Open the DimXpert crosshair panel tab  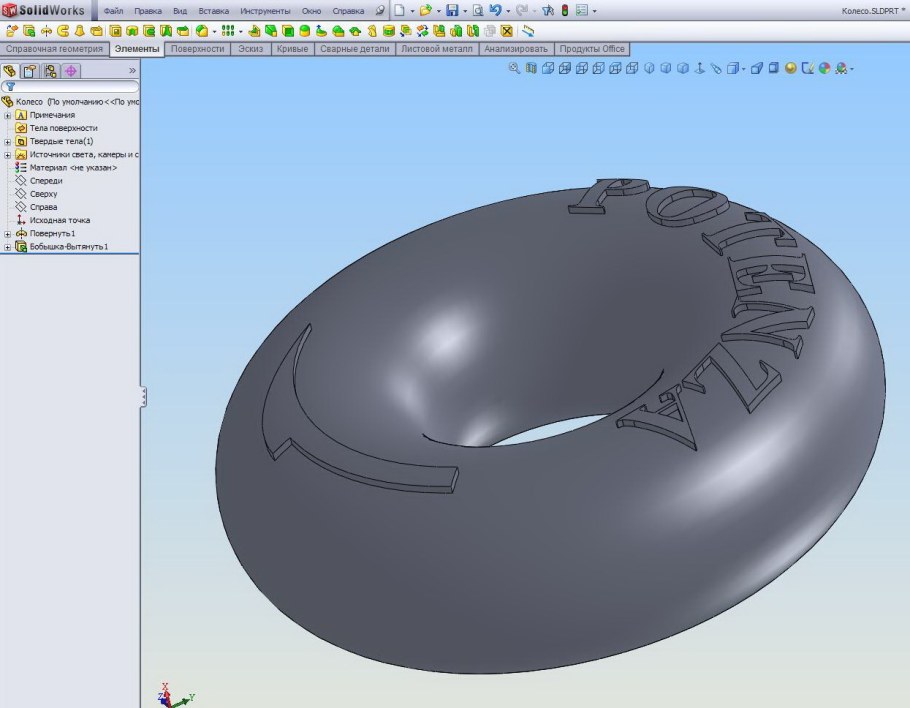pyautogui.click(x=70, y=71)
